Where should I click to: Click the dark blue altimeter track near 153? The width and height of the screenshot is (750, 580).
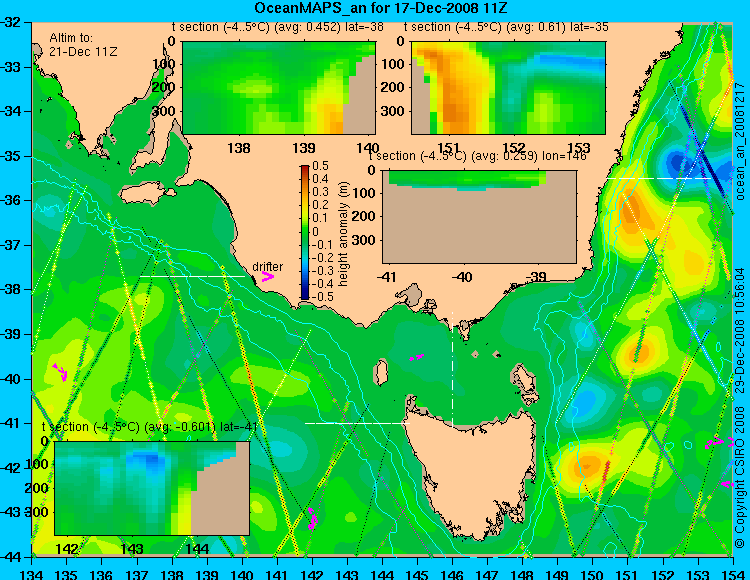(703, 149)
